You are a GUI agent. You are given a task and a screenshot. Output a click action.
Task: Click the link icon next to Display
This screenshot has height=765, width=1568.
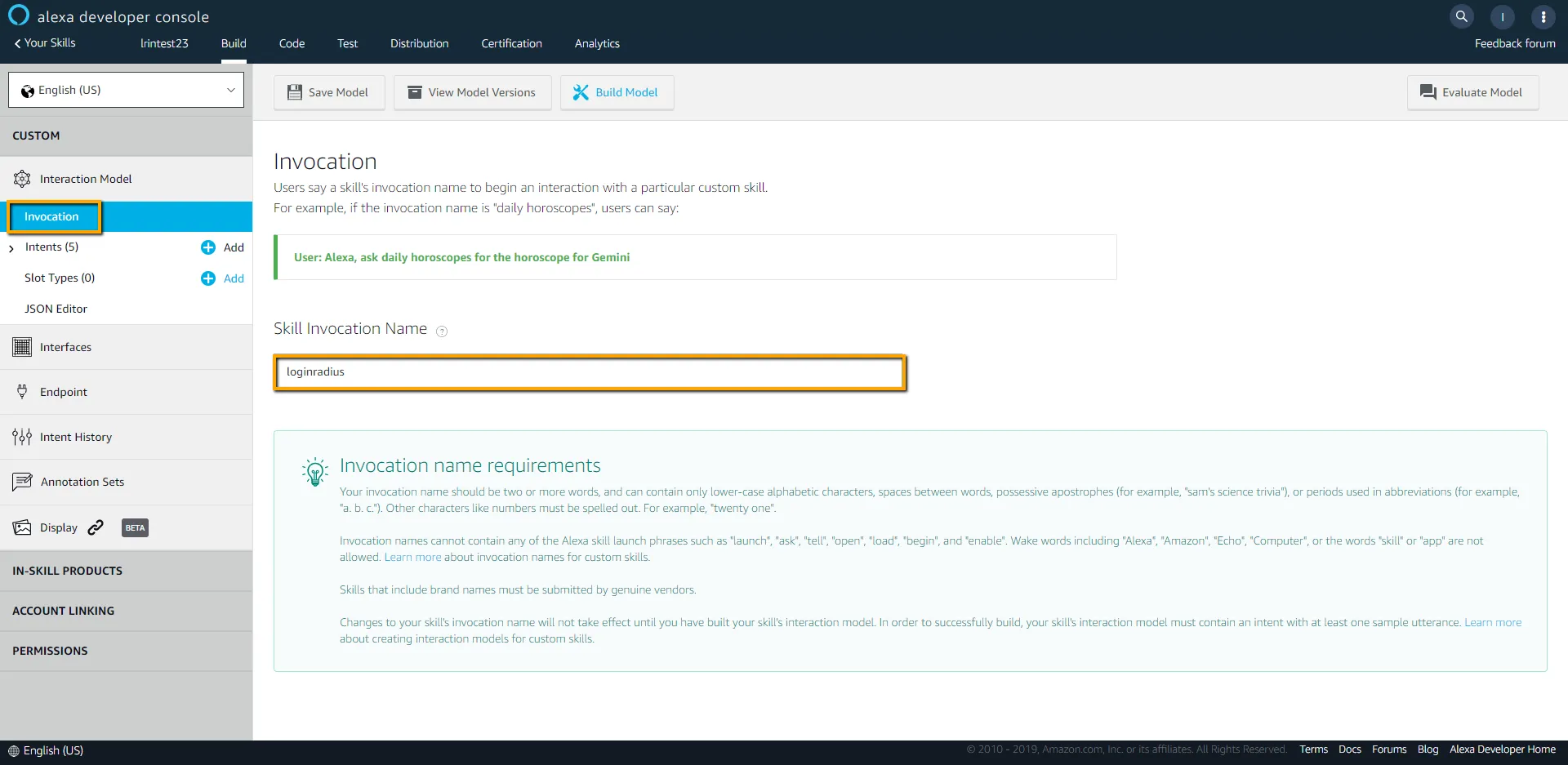pos(96,527)
